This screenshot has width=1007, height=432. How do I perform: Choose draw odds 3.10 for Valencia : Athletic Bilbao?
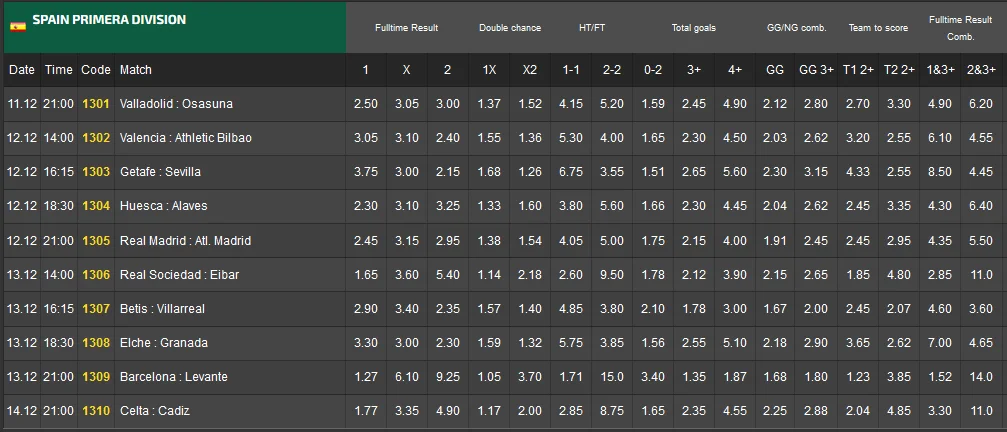coord(406,138)
